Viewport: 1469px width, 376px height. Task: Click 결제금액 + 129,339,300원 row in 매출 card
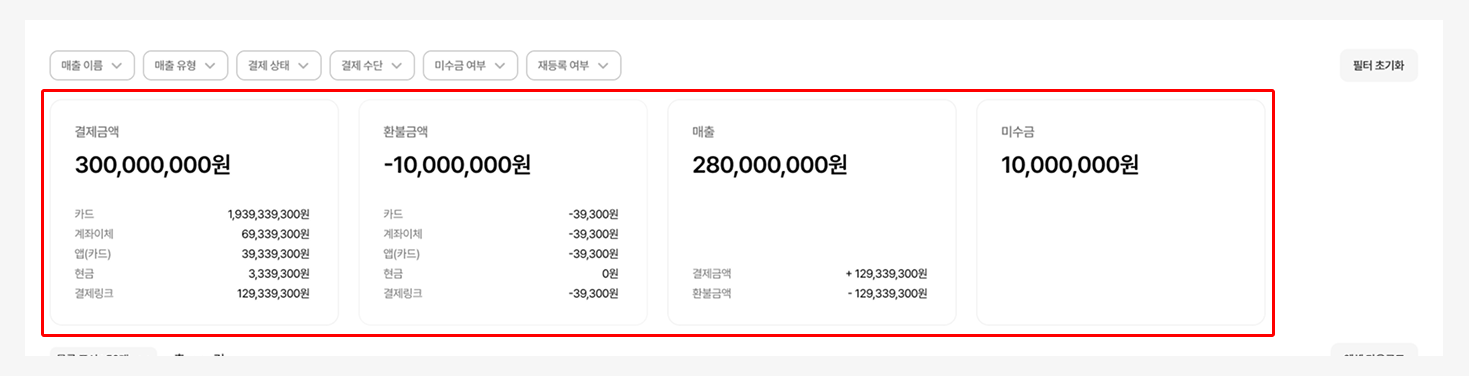pos(810,274)
